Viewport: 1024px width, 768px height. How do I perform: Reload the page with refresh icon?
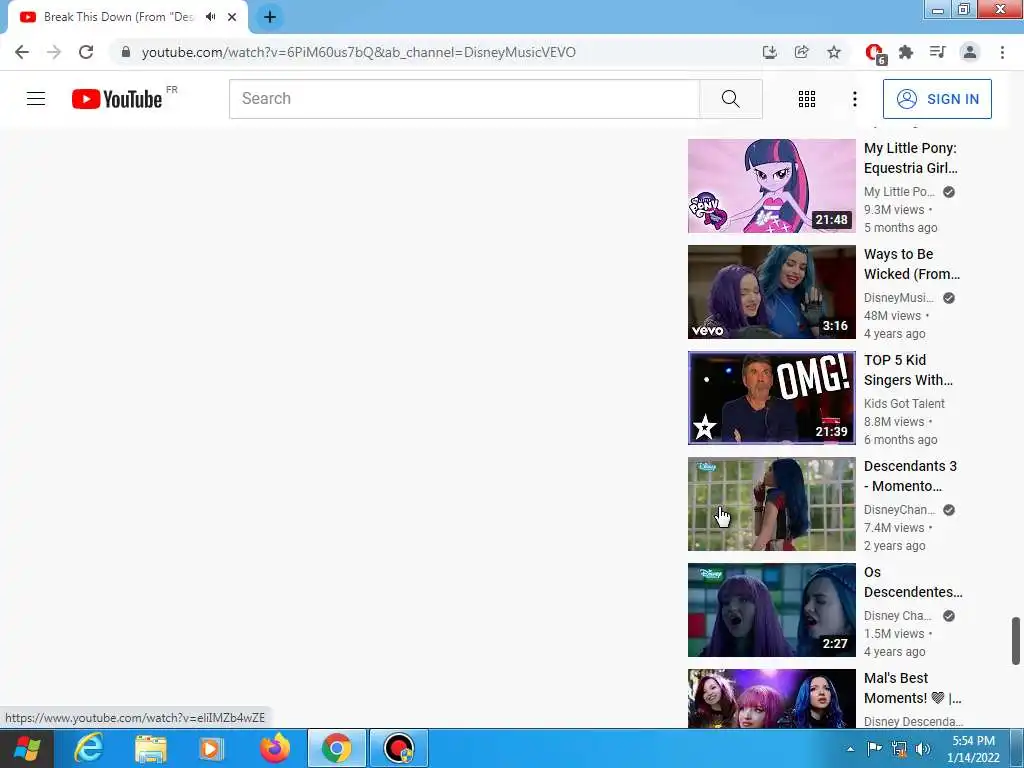click(x=86, y=52)
